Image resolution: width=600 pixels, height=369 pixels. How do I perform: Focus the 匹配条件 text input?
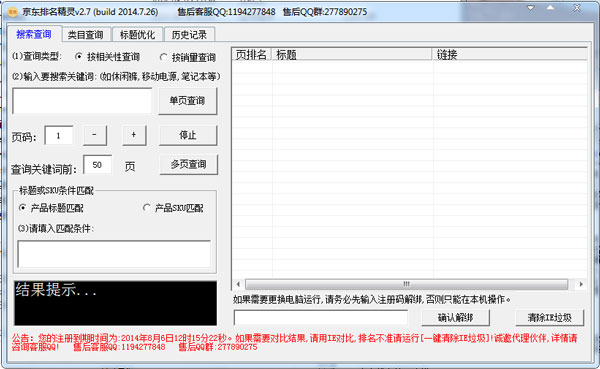point(114,254)
